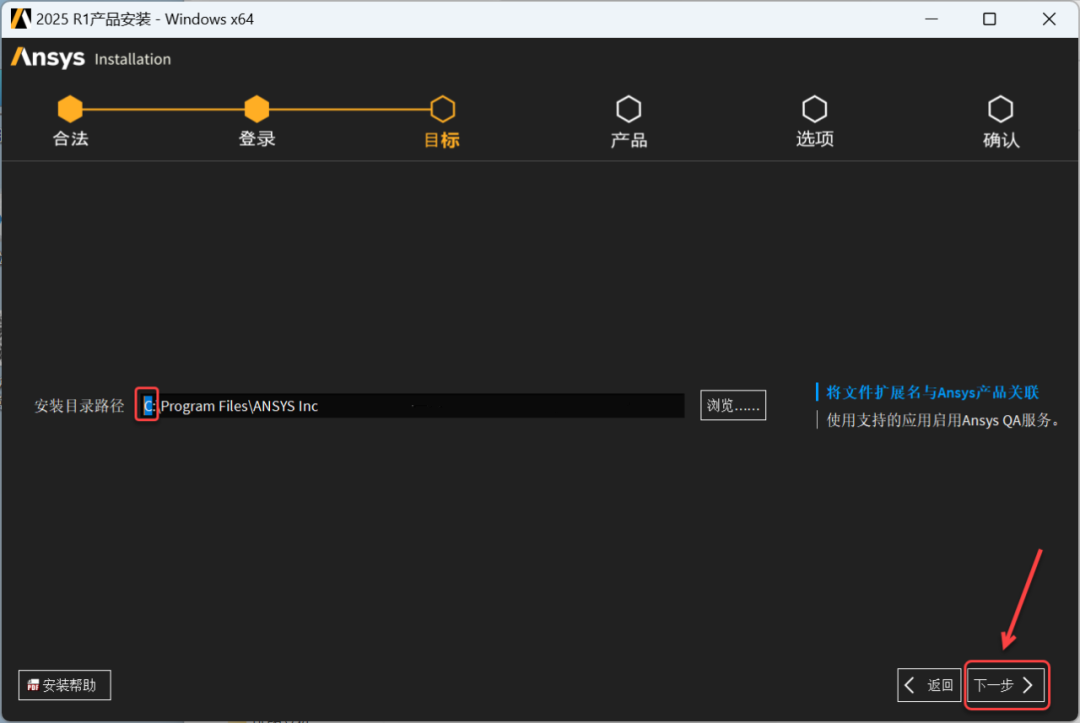This screenshot has height=723, width=1080.
Task: Click the 合法 step hexagon icon
Action: (x=70, y=109)
